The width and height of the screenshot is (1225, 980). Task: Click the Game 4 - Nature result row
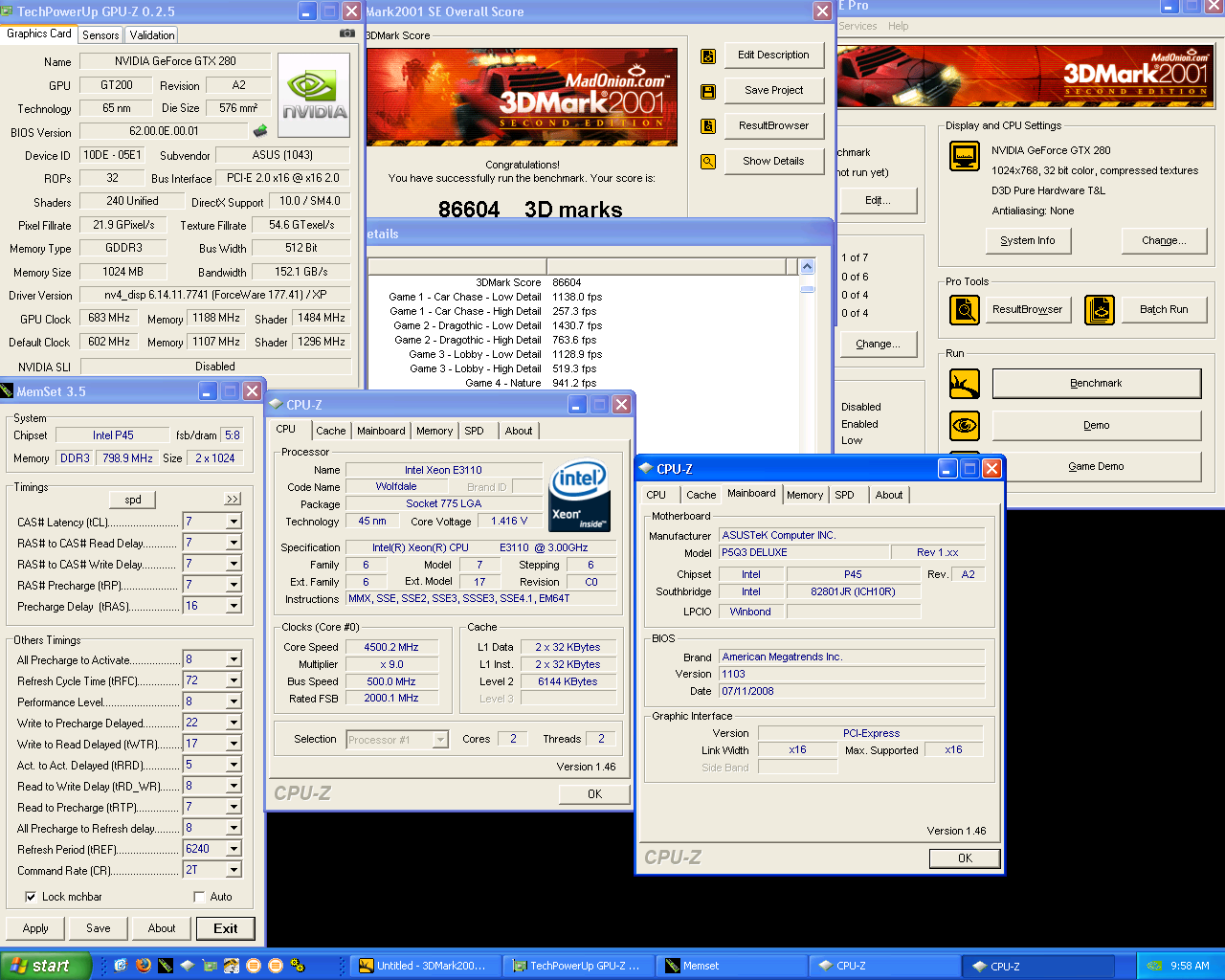pyautogui.click(x=584, y=383)
